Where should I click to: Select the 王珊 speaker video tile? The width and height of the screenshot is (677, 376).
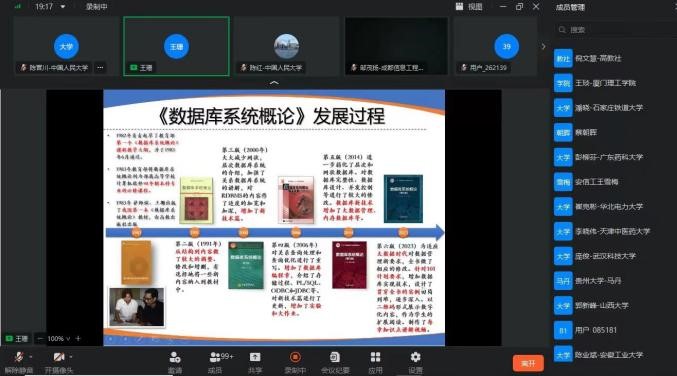tap(176, 46)
